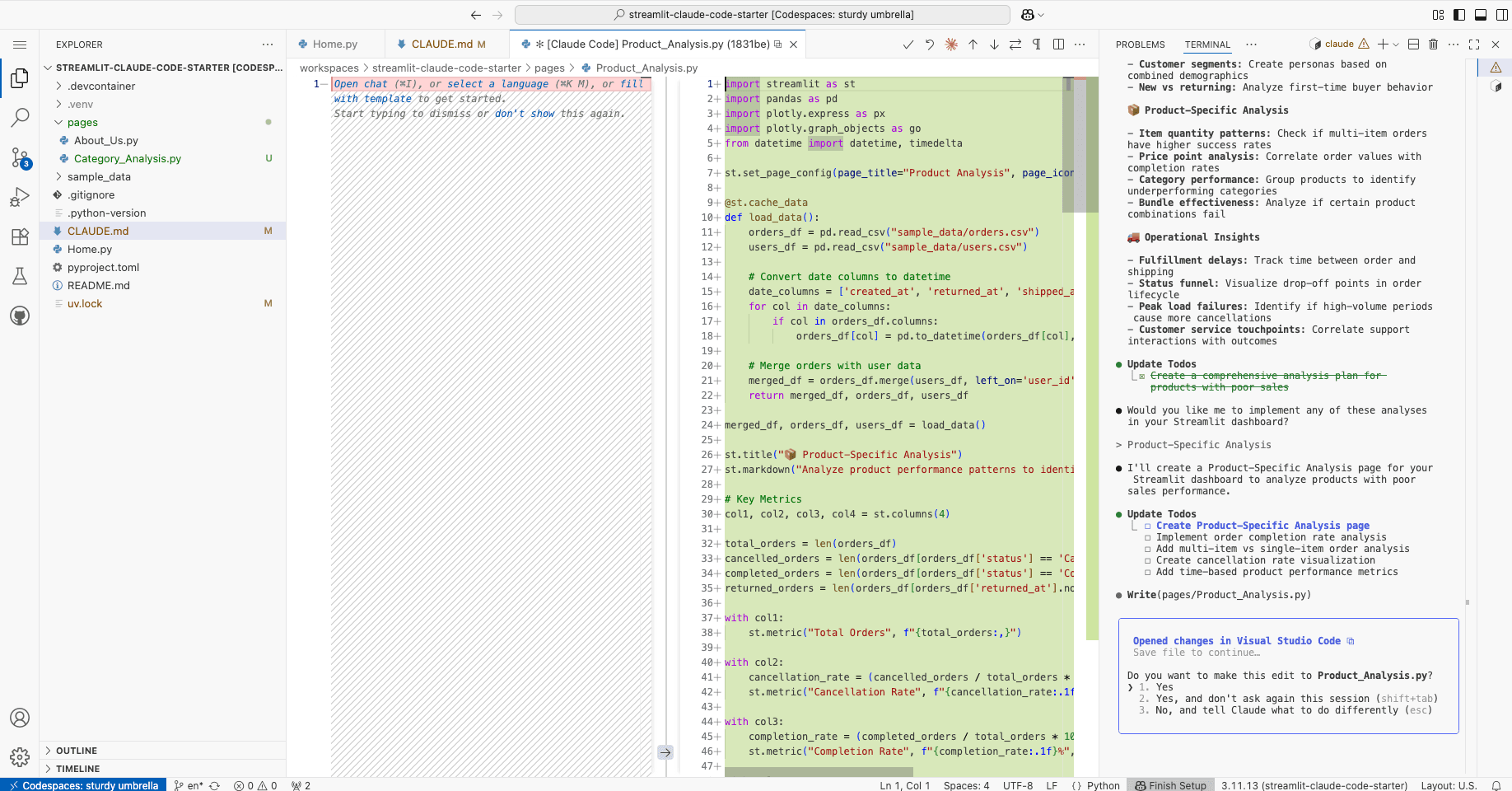
Task: Kill the terminal with trash icon
Action: click(x=1433, y=44)
